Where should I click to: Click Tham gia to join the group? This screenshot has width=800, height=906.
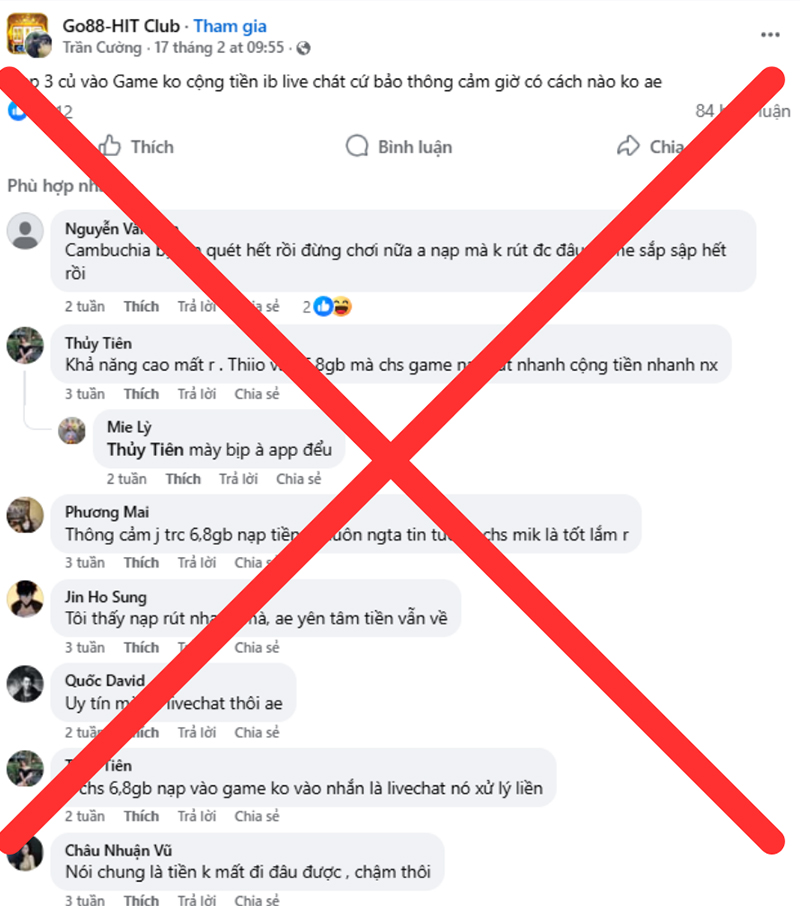coord(230,26)
